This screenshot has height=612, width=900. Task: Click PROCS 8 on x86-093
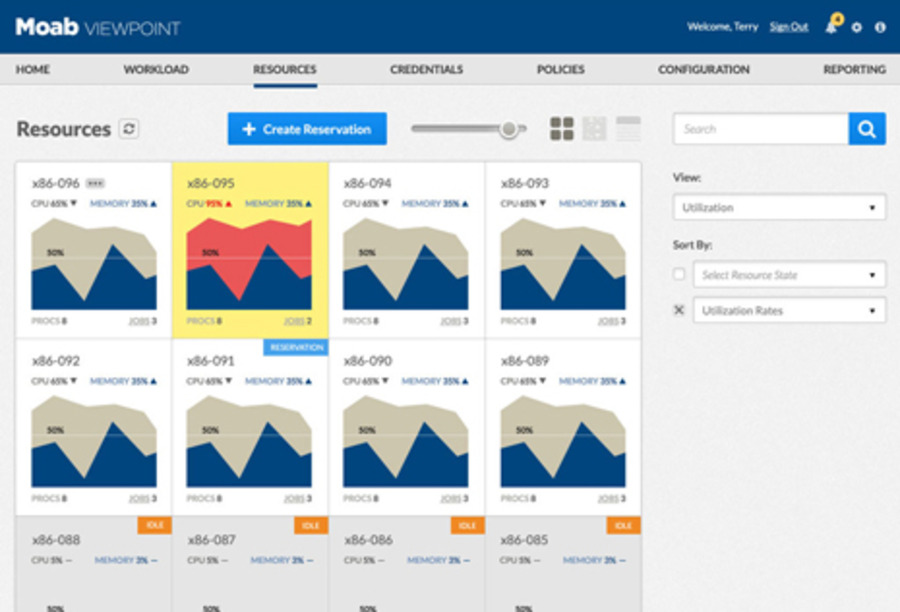518,321
